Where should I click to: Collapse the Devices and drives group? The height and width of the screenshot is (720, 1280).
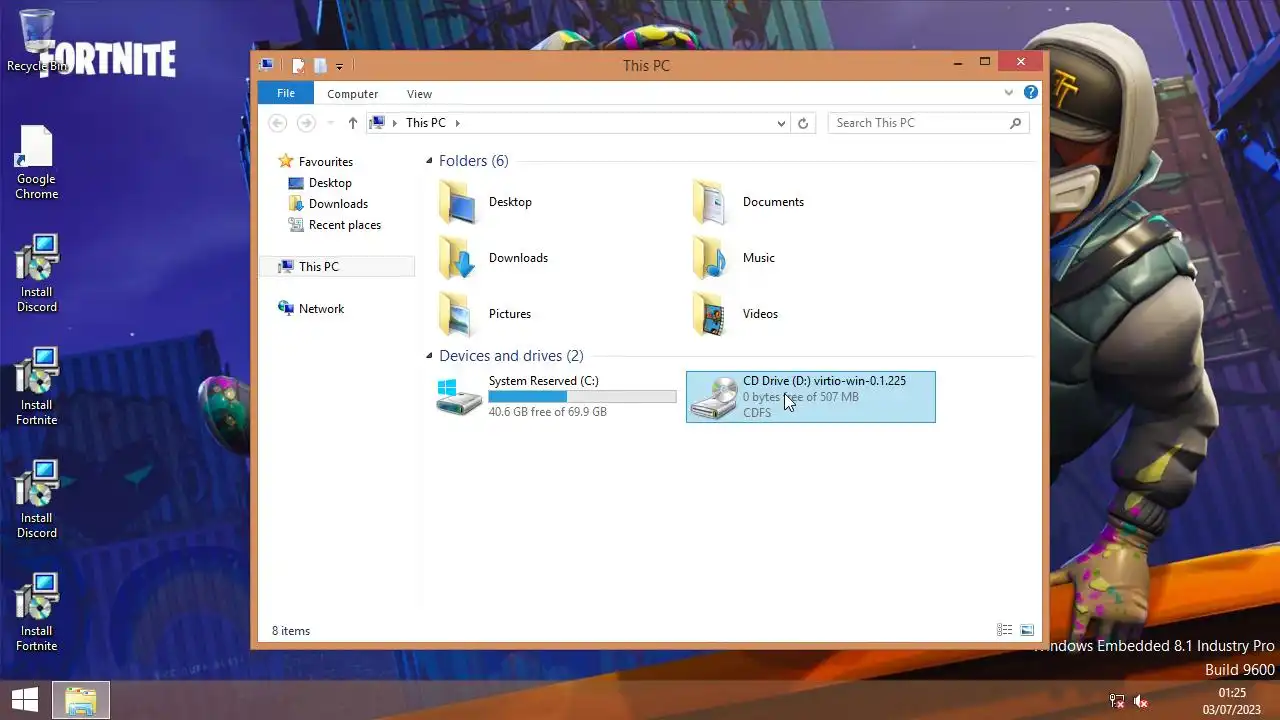click(429, 356)
